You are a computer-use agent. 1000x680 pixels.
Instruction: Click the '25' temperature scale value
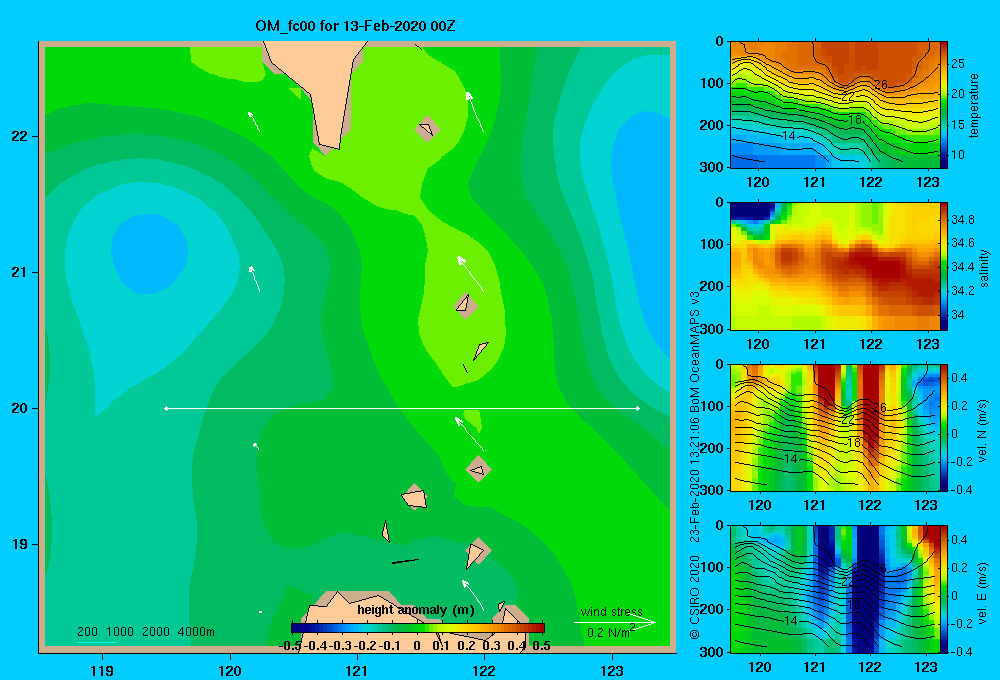958,63
